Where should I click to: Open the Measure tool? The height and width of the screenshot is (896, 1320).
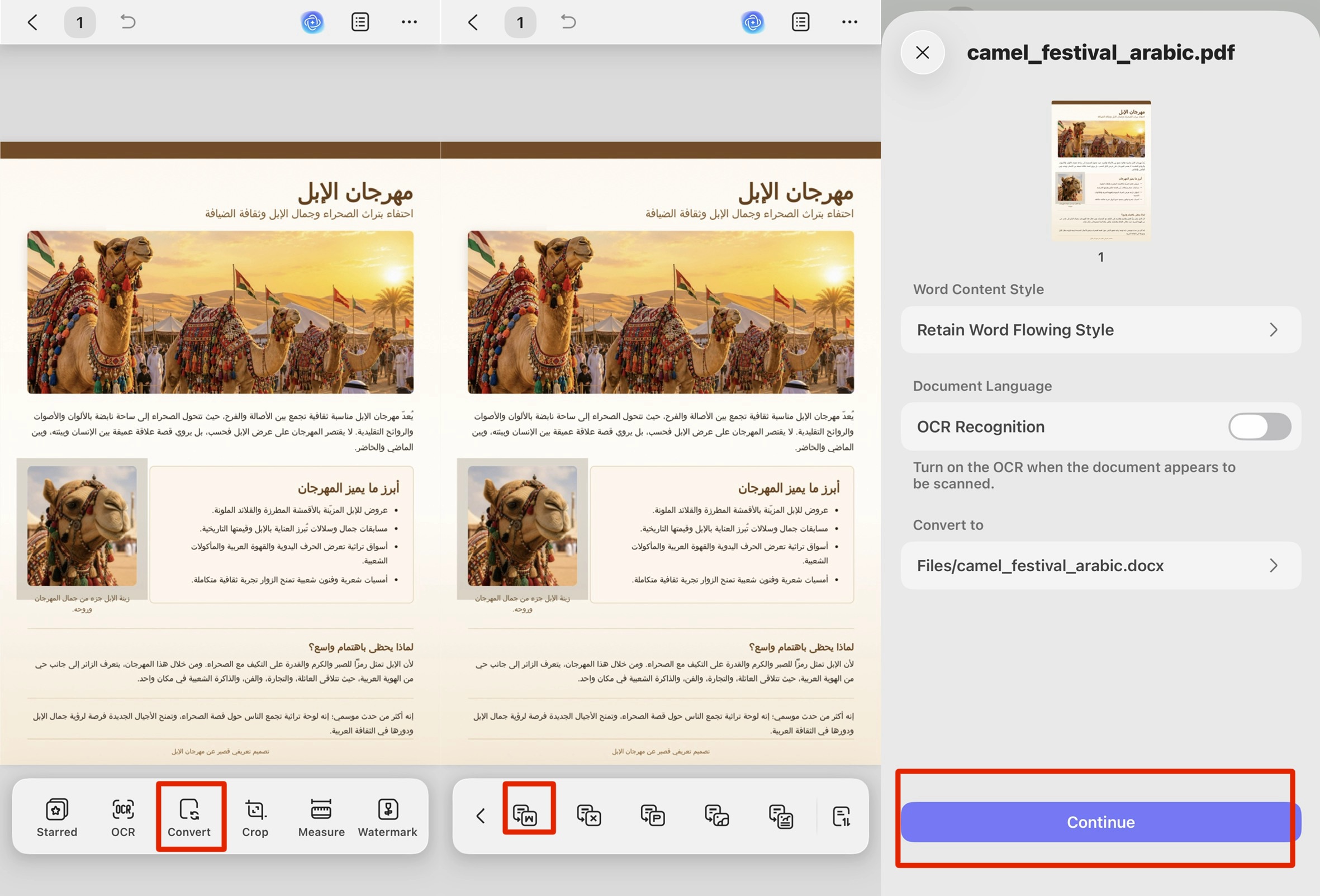tap(321, 817)
